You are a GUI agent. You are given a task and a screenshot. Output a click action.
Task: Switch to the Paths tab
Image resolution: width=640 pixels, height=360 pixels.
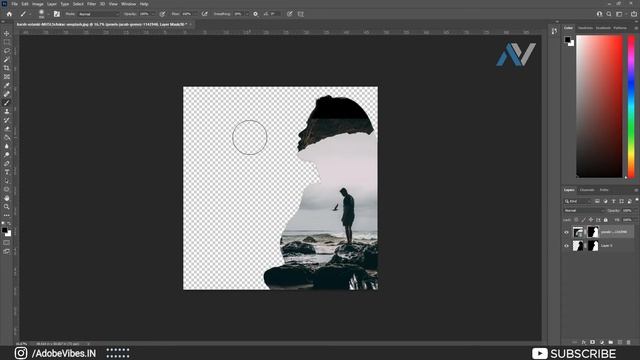click(x=604, y=190)
